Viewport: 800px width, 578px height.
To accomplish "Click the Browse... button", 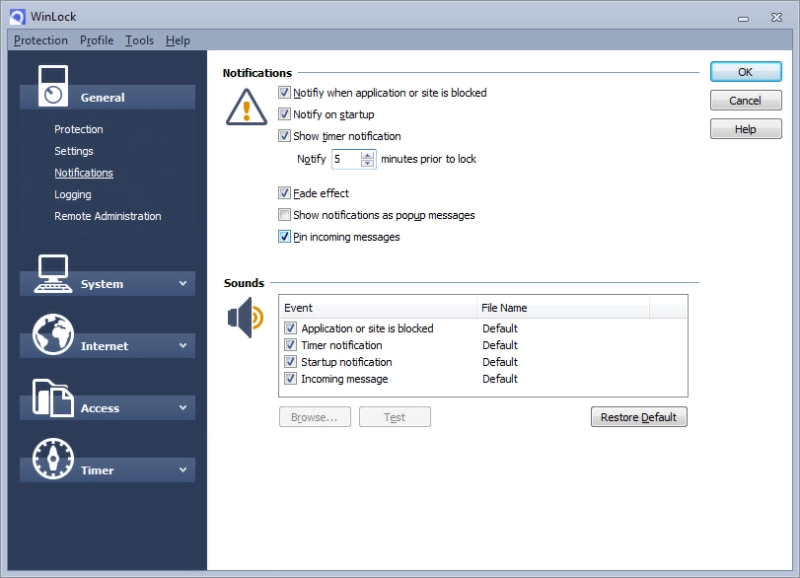I will pyautogui.click(x=315, y=417).
